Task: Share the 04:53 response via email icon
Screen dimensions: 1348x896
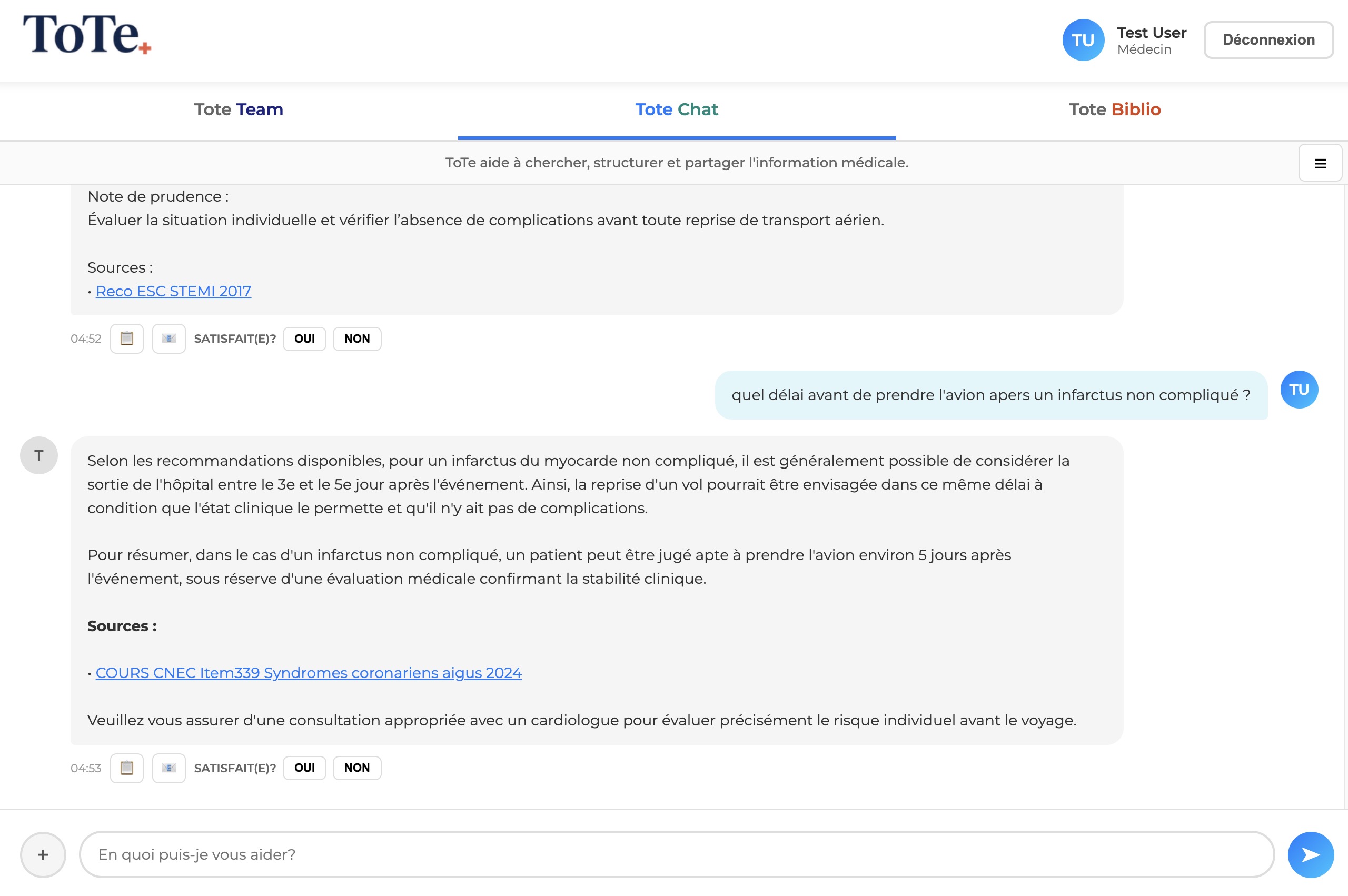Action: tap(168, 768)
